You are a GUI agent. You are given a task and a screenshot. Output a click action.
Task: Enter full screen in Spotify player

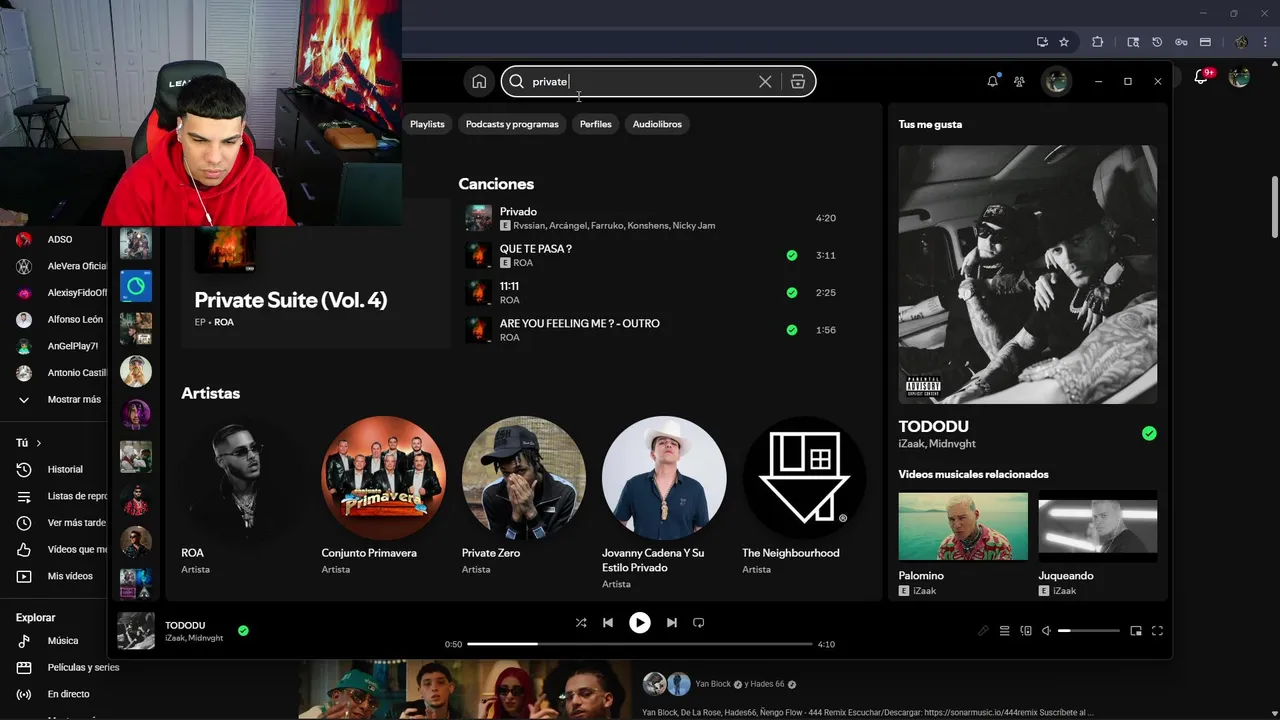pyautogui.click(x=1157, y=631)
